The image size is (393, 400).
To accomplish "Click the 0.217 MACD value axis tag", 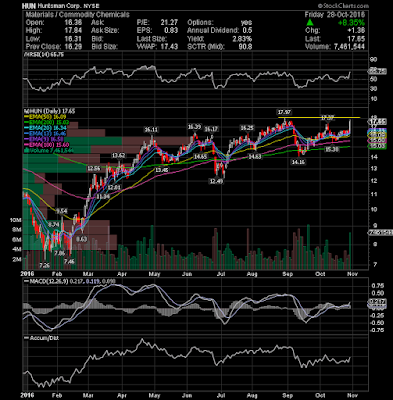I will coord(377,302).
